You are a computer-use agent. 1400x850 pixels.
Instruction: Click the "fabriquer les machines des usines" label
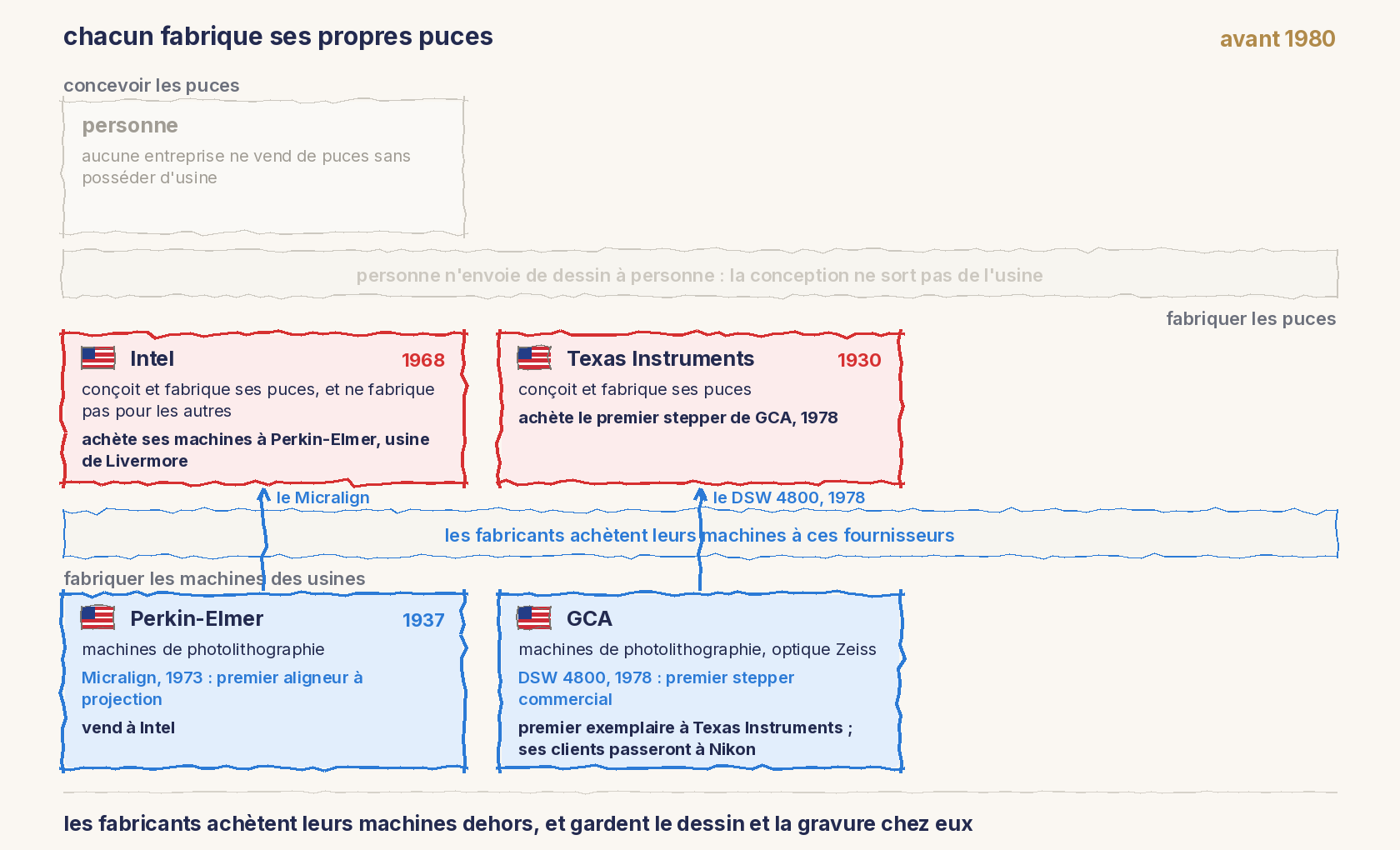click(214, 579)
